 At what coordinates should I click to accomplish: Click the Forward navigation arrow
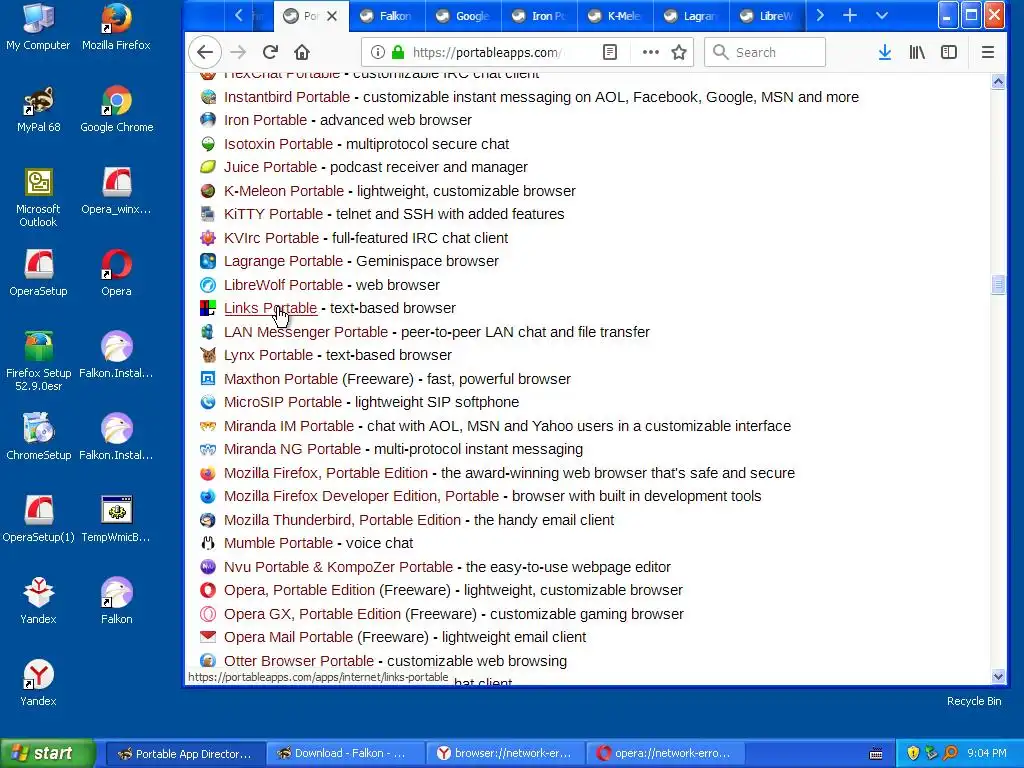pos(238,52)
